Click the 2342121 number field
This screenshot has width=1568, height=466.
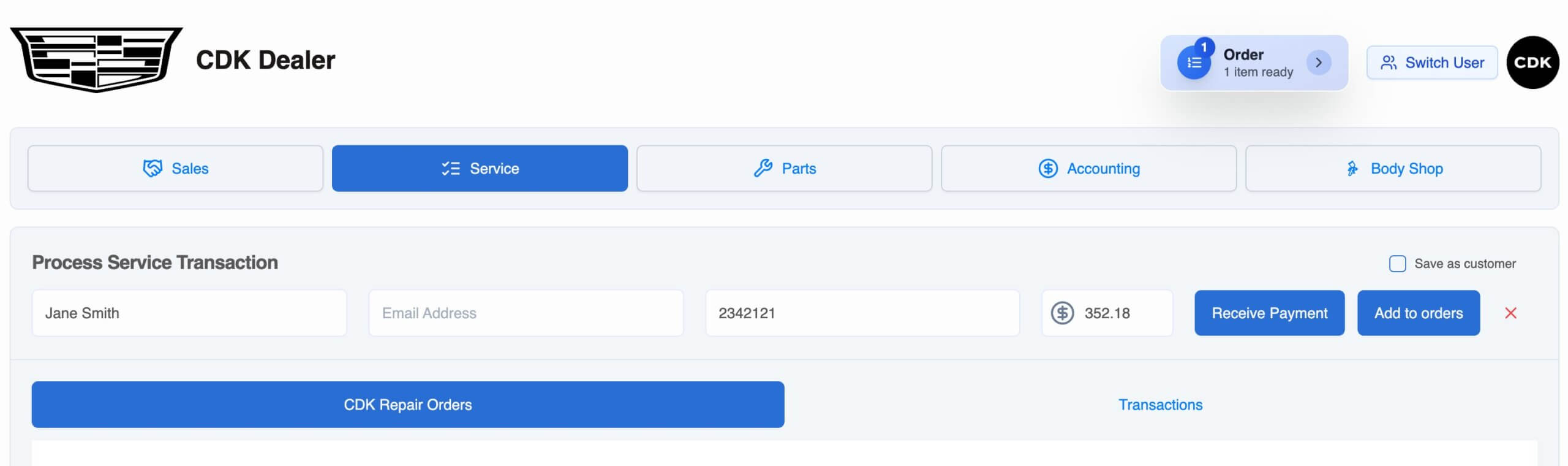tap(862, 313)
